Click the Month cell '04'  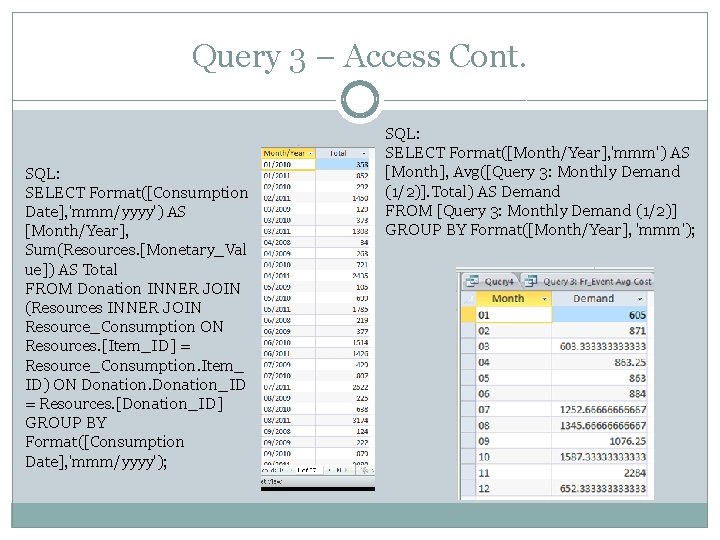[x=513, y=362]
